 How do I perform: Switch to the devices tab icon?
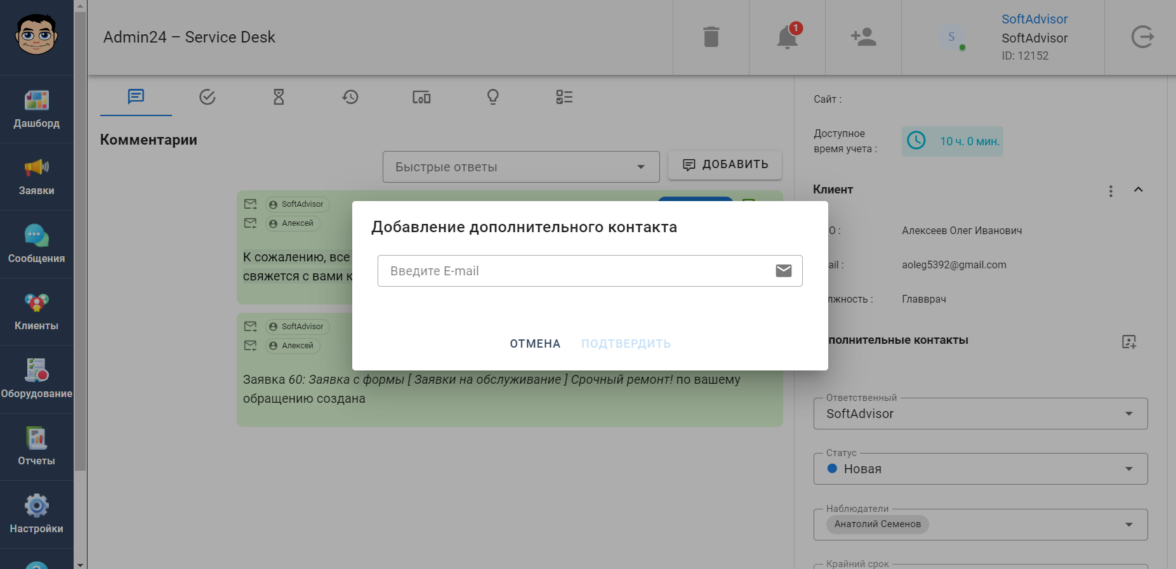[422, 97]
